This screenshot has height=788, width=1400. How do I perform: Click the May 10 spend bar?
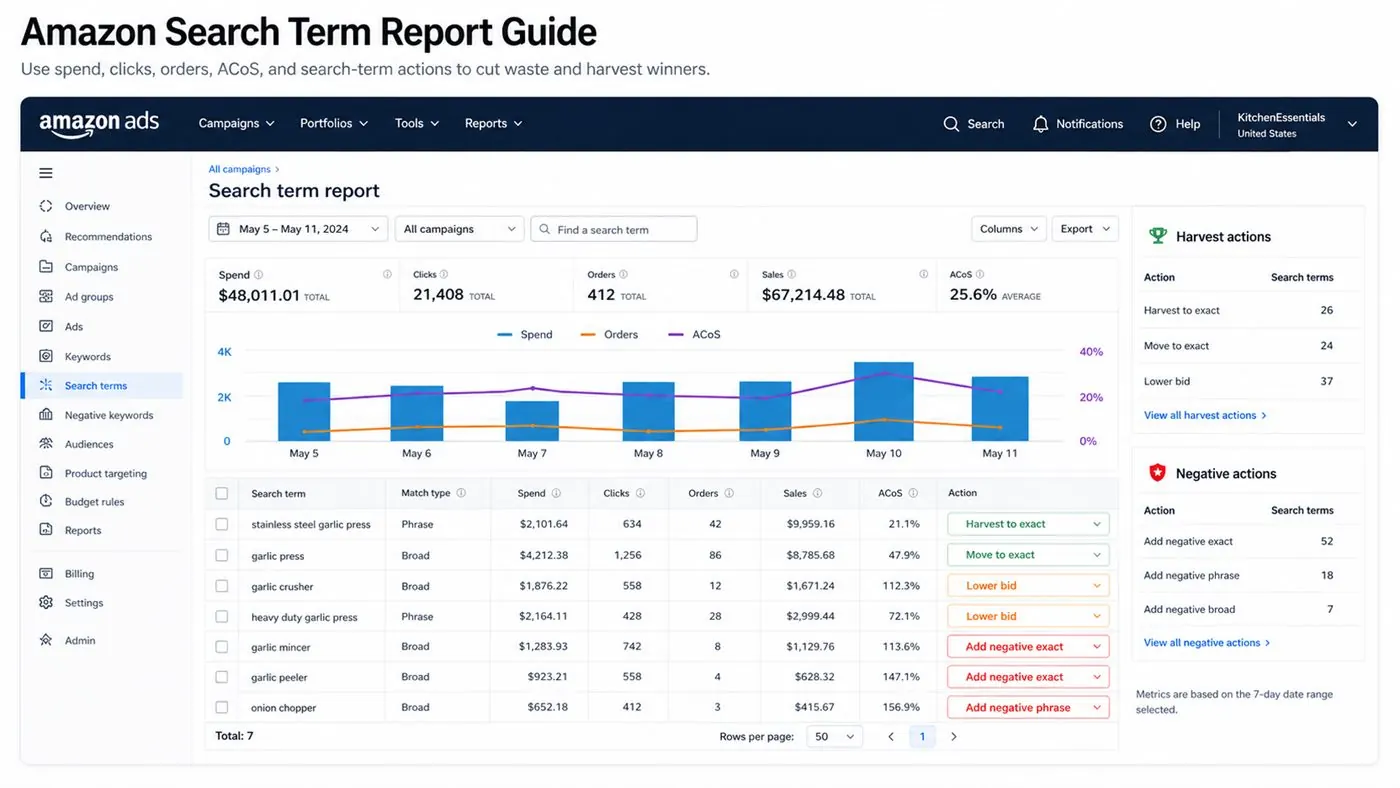click(x=884, y=402)
